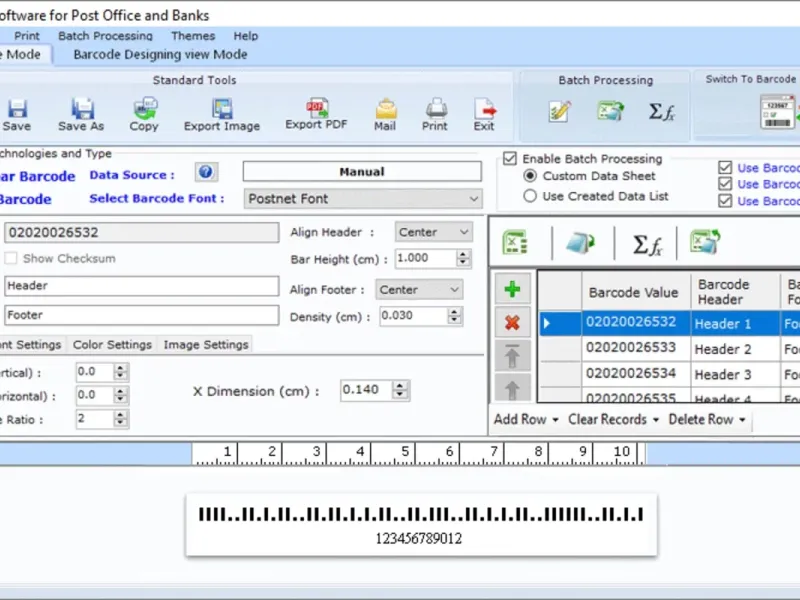The height and width of the screenshot is (600, 800).
Task: Click the red X delete row icon
Action: click(512, 322)
